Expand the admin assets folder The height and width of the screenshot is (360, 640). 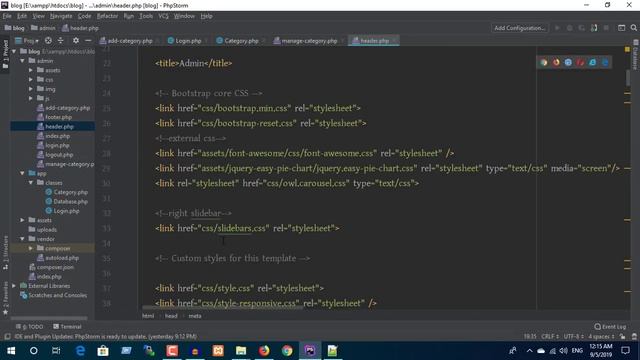click(31, 70)
